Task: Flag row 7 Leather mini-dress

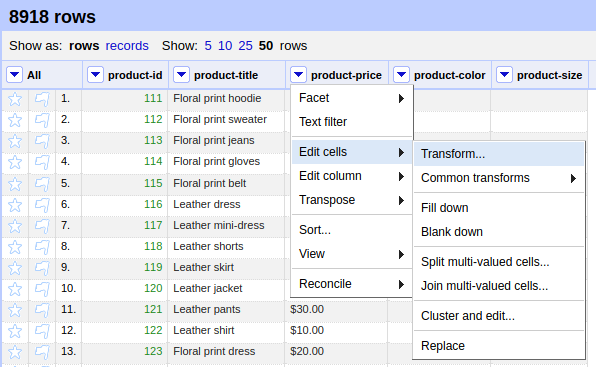Action: click(42, 226)
